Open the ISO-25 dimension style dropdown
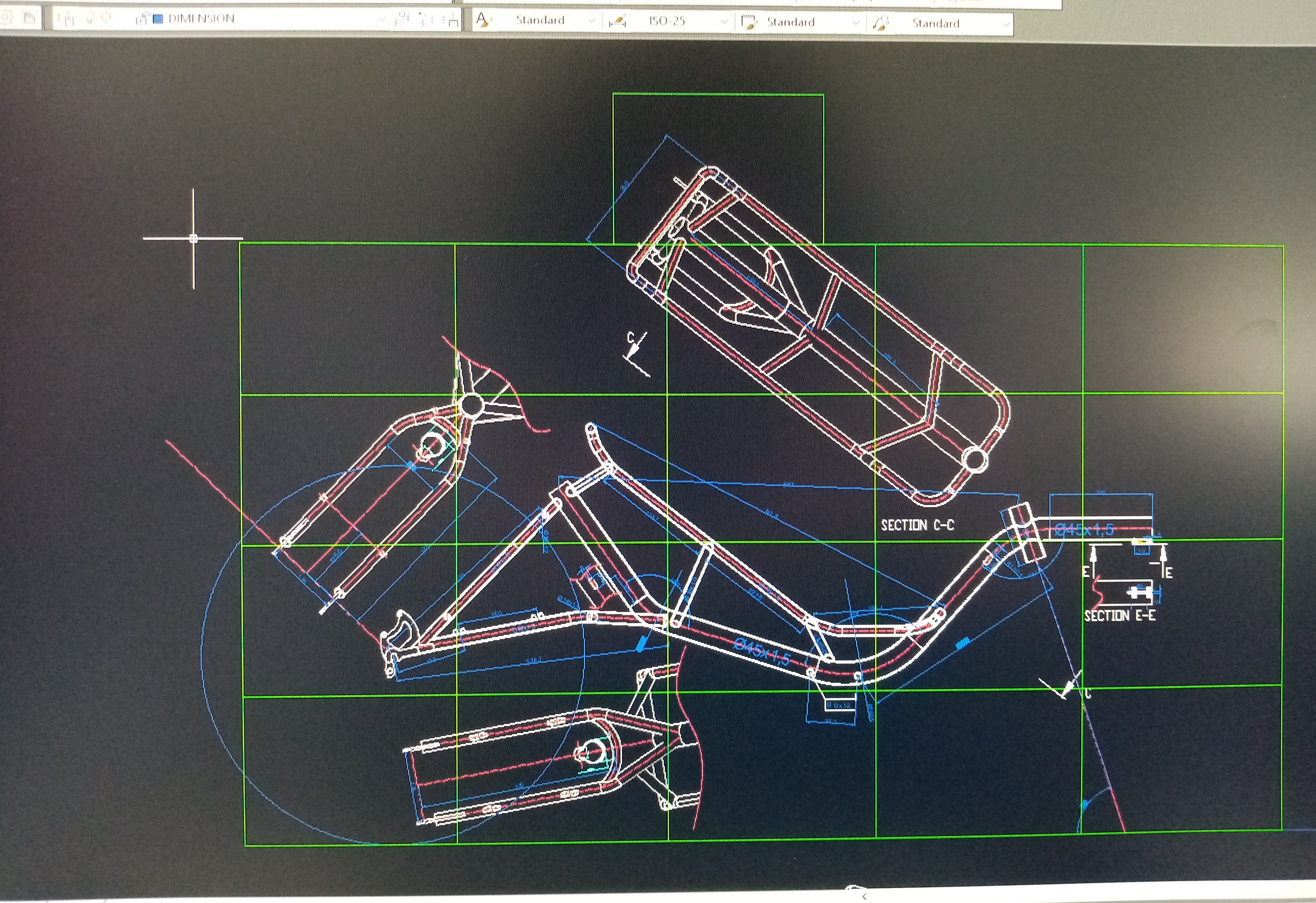The width and height of the screenshot is (1316, 903). (724, 22)
